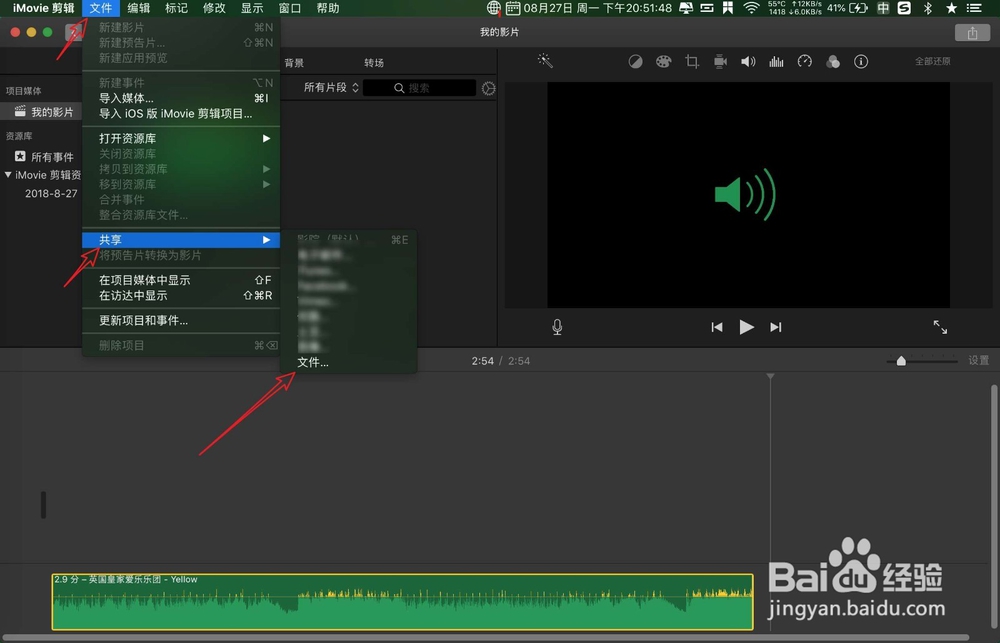Show the clip information icon

[x=861, y=61]
